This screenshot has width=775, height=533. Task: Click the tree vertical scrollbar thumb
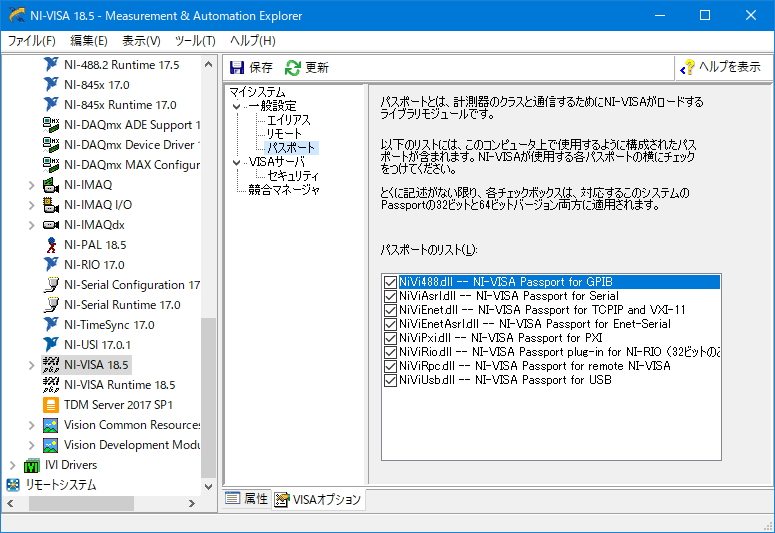tap(208, 398)
